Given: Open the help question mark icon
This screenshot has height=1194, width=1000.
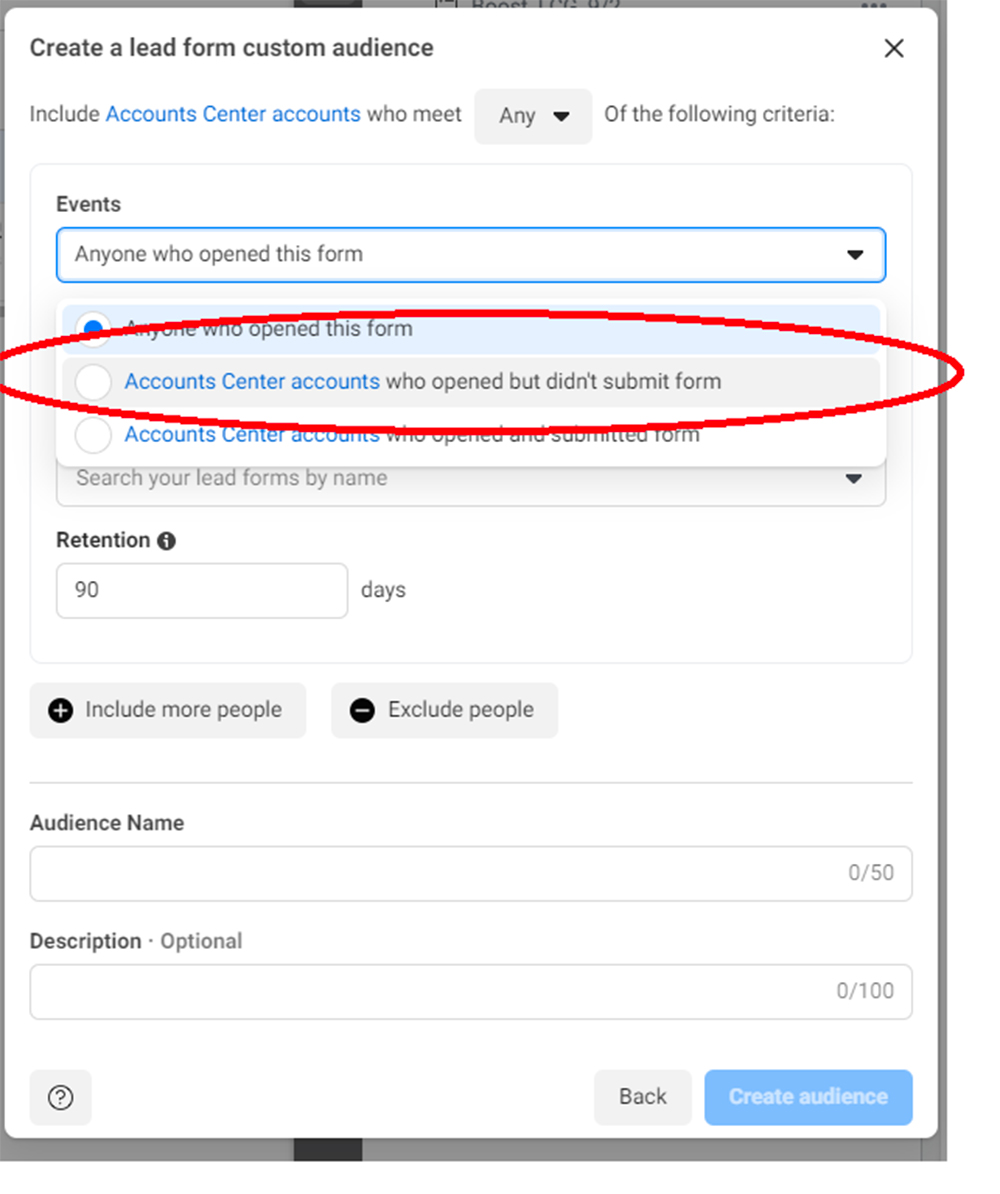Looking at the screenshot, I should (x=60, y=1097).
